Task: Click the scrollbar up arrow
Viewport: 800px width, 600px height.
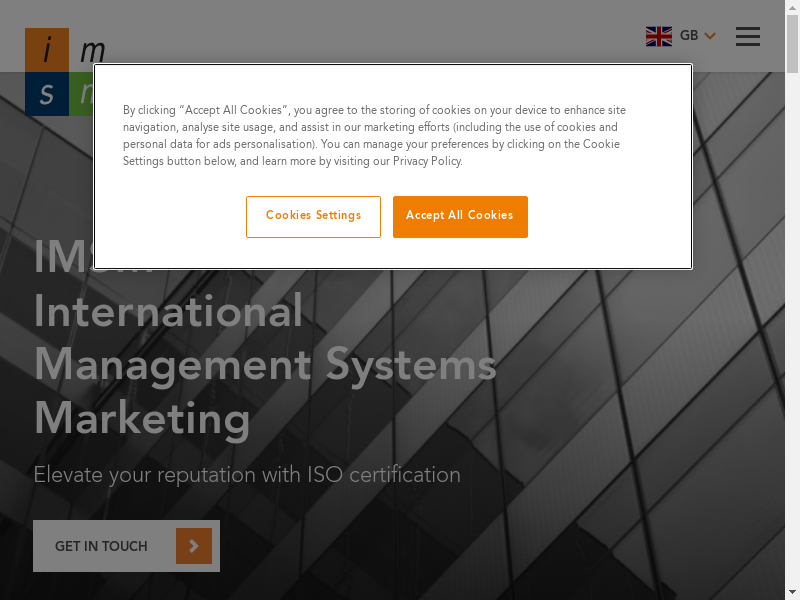Action: click(792, 8)
